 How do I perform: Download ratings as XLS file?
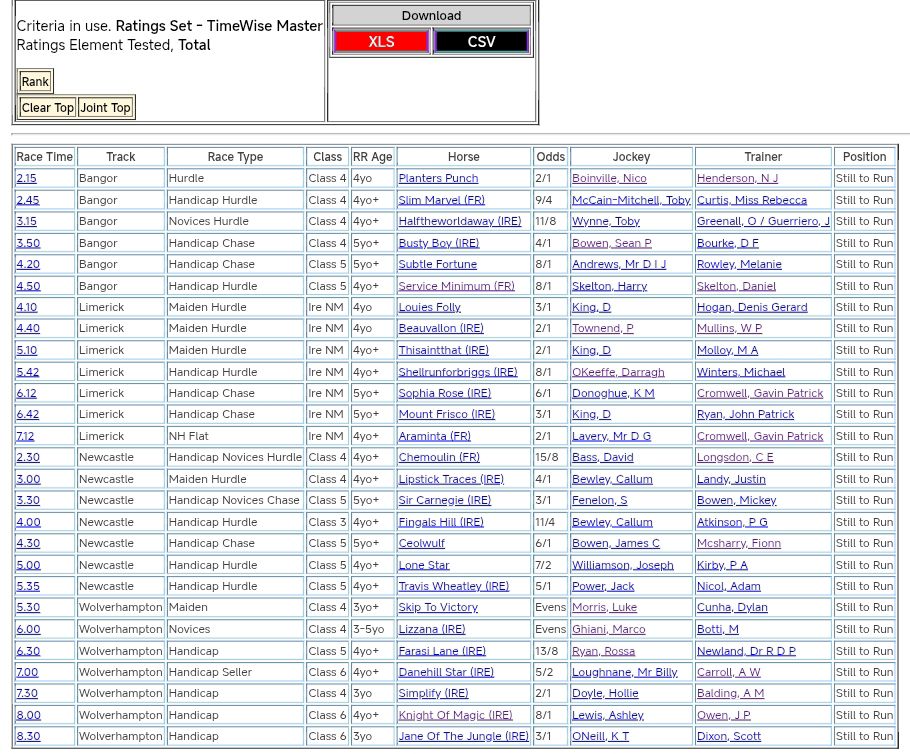(x=381, y=42)
